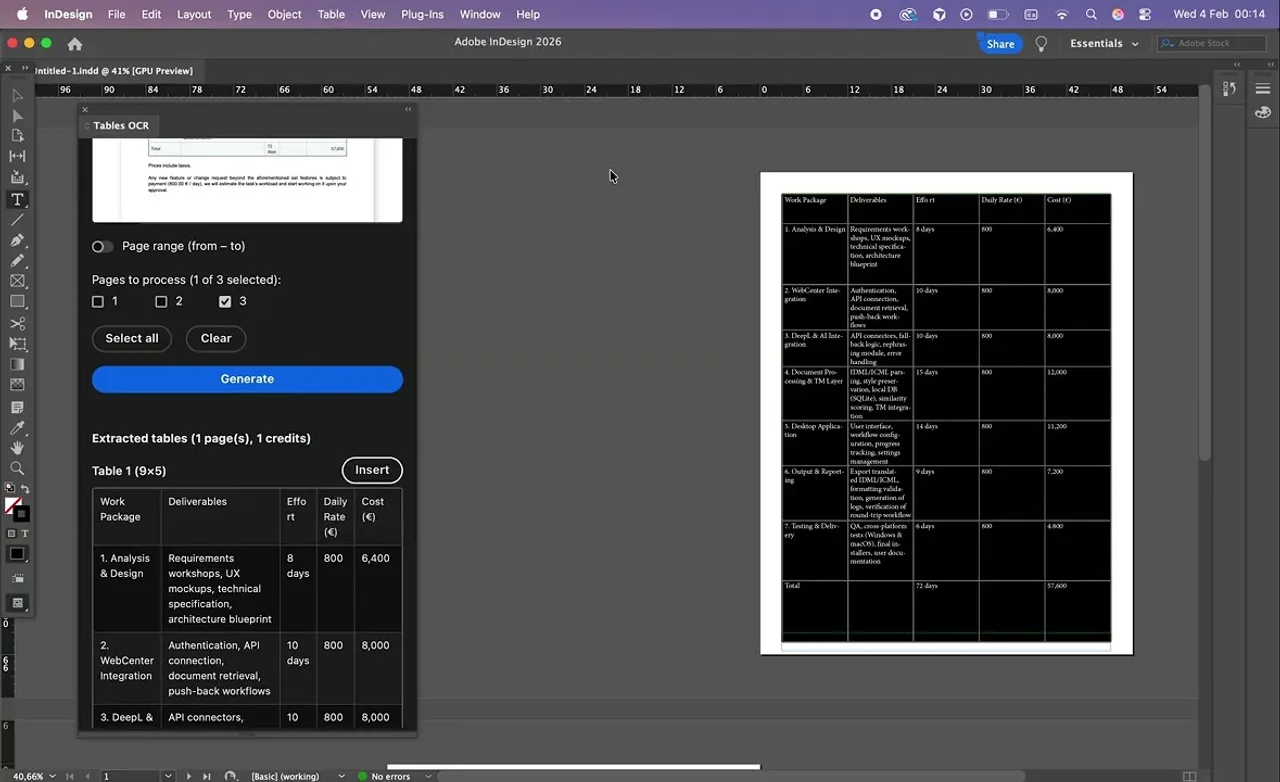The height and width of the screenshot is (782, 1280).
Task: Pick the Eyedropper tool
Action: (17, 428)
